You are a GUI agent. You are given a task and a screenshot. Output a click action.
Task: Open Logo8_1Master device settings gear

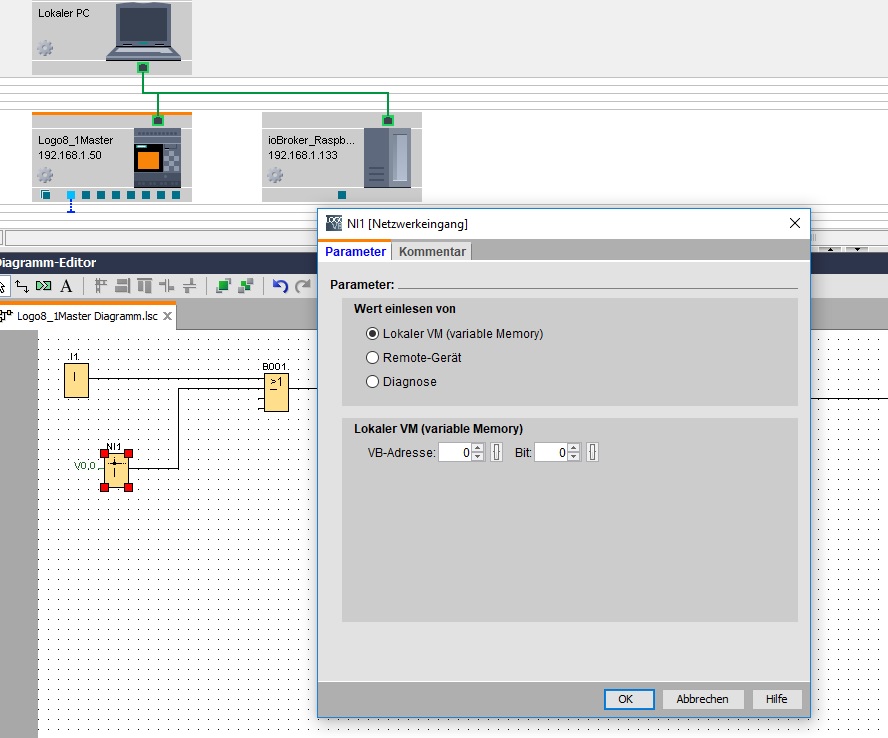45,175
